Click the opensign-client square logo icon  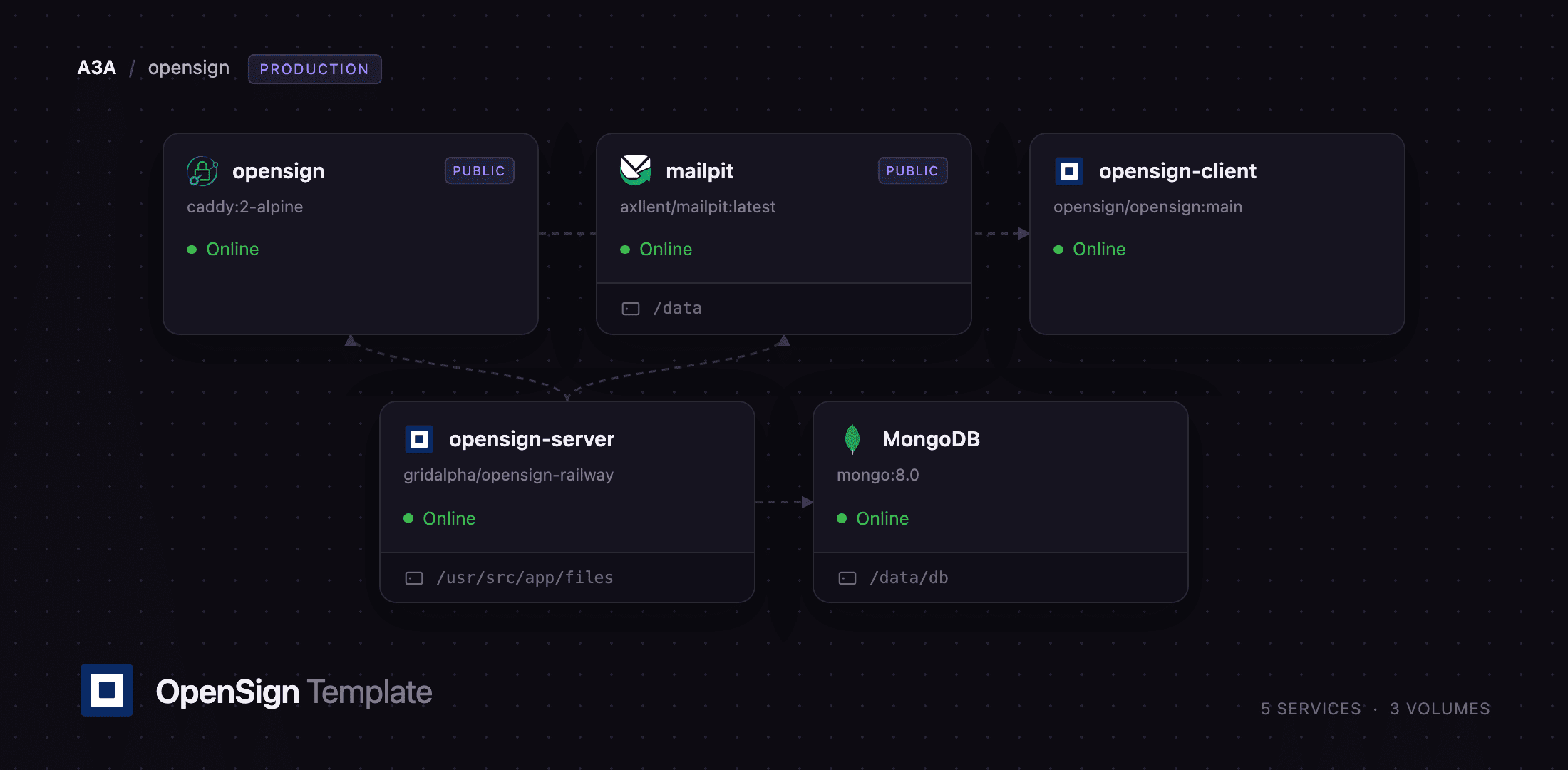1069,171
